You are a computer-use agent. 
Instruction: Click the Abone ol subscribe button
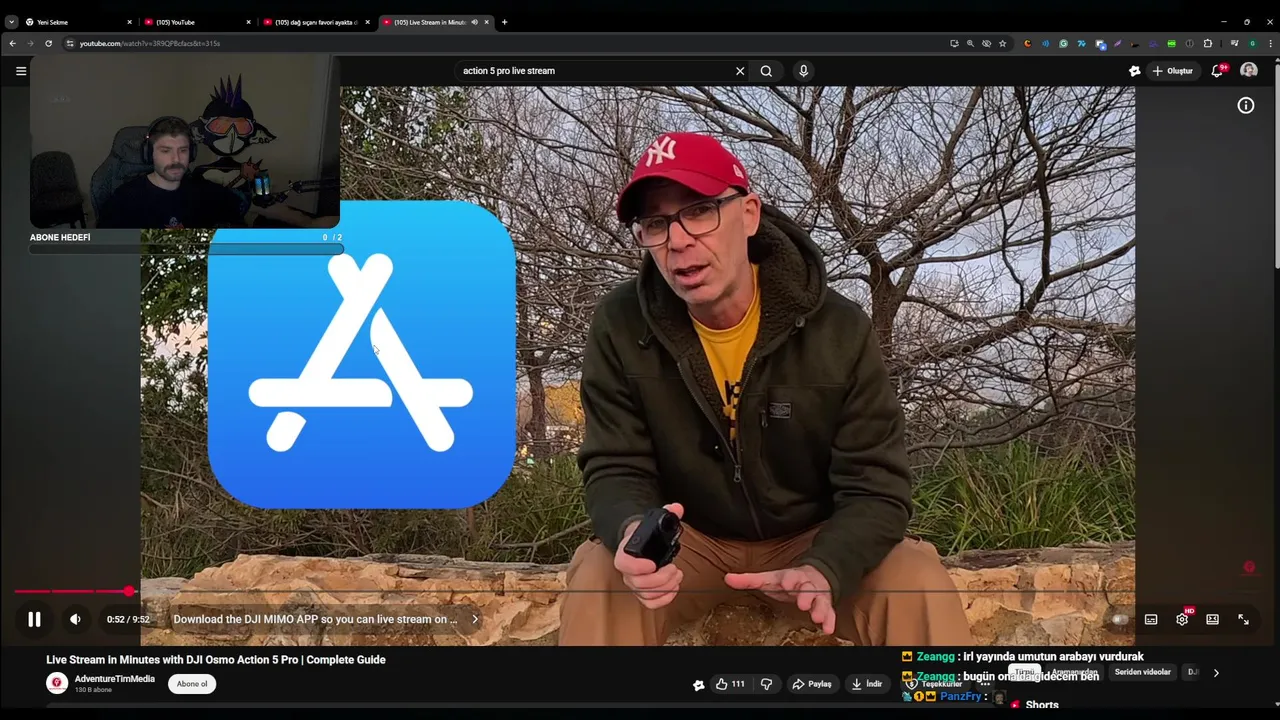click(192, 684)
